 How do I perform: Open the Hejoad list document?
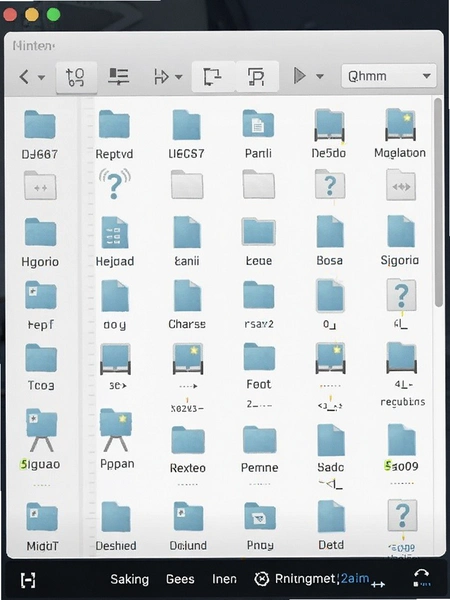point(114,232)
